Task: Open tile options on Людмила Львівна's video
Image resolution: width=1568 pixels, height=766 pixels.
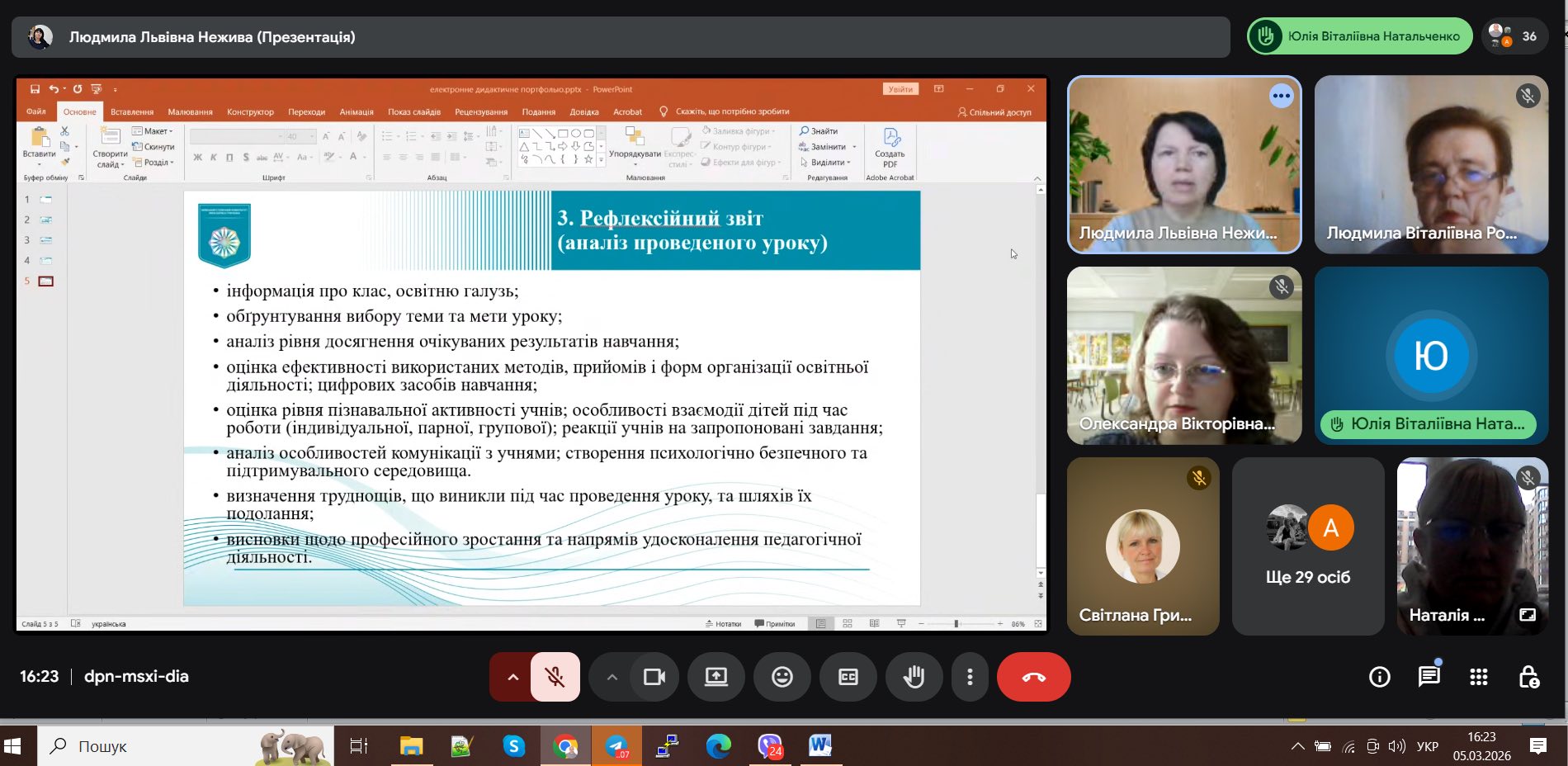Action: point(1281,96)
